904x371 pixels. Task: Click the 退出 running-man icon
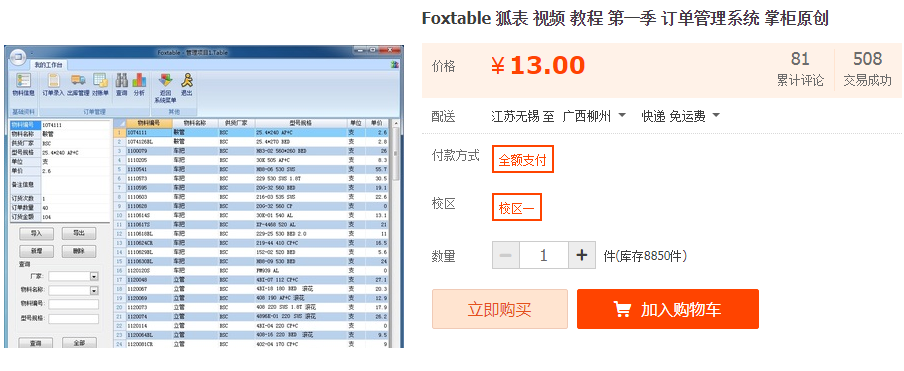coord(187,85)
